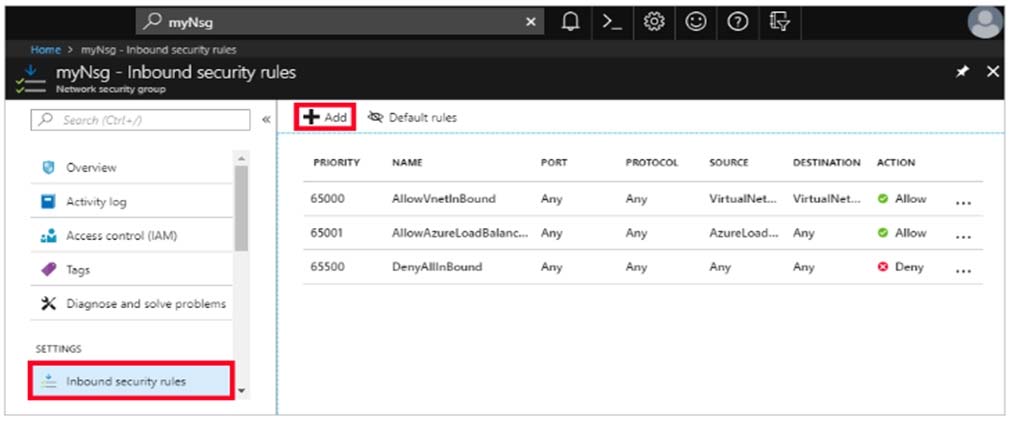Click the network security group title icon

[x=30, y=78]
